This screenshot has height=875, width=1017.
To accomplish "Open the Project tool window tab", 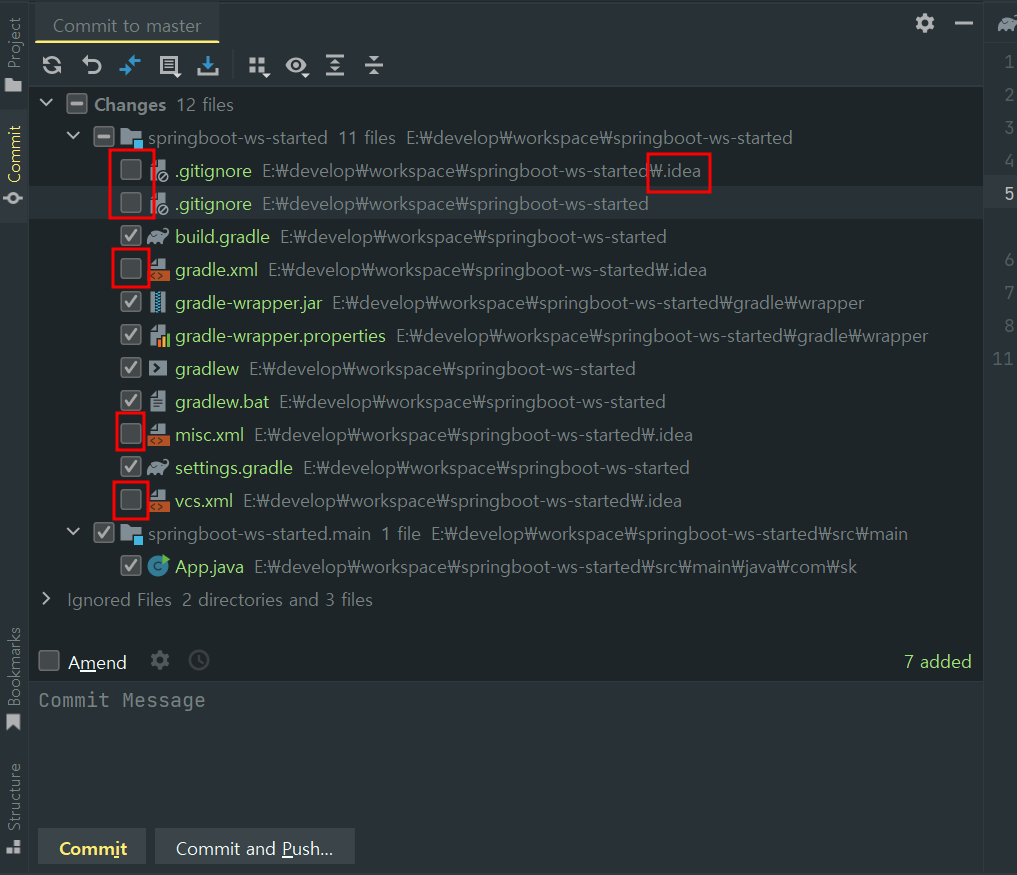I will pyautogui.click(x=14, y=55).
